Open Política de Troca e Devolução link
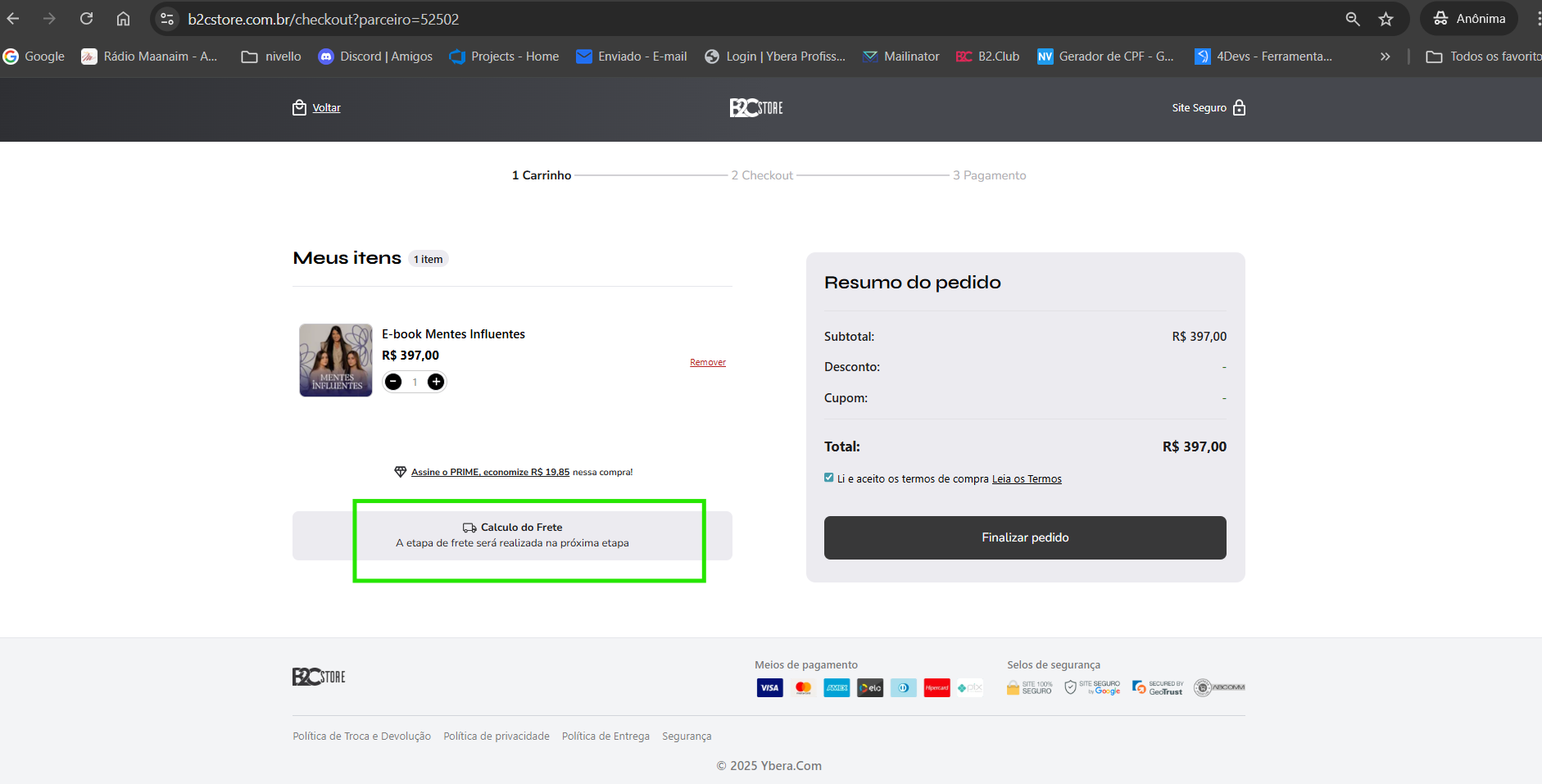The height and width of the screenshot is (784, 1542). (x=361, y=736)
